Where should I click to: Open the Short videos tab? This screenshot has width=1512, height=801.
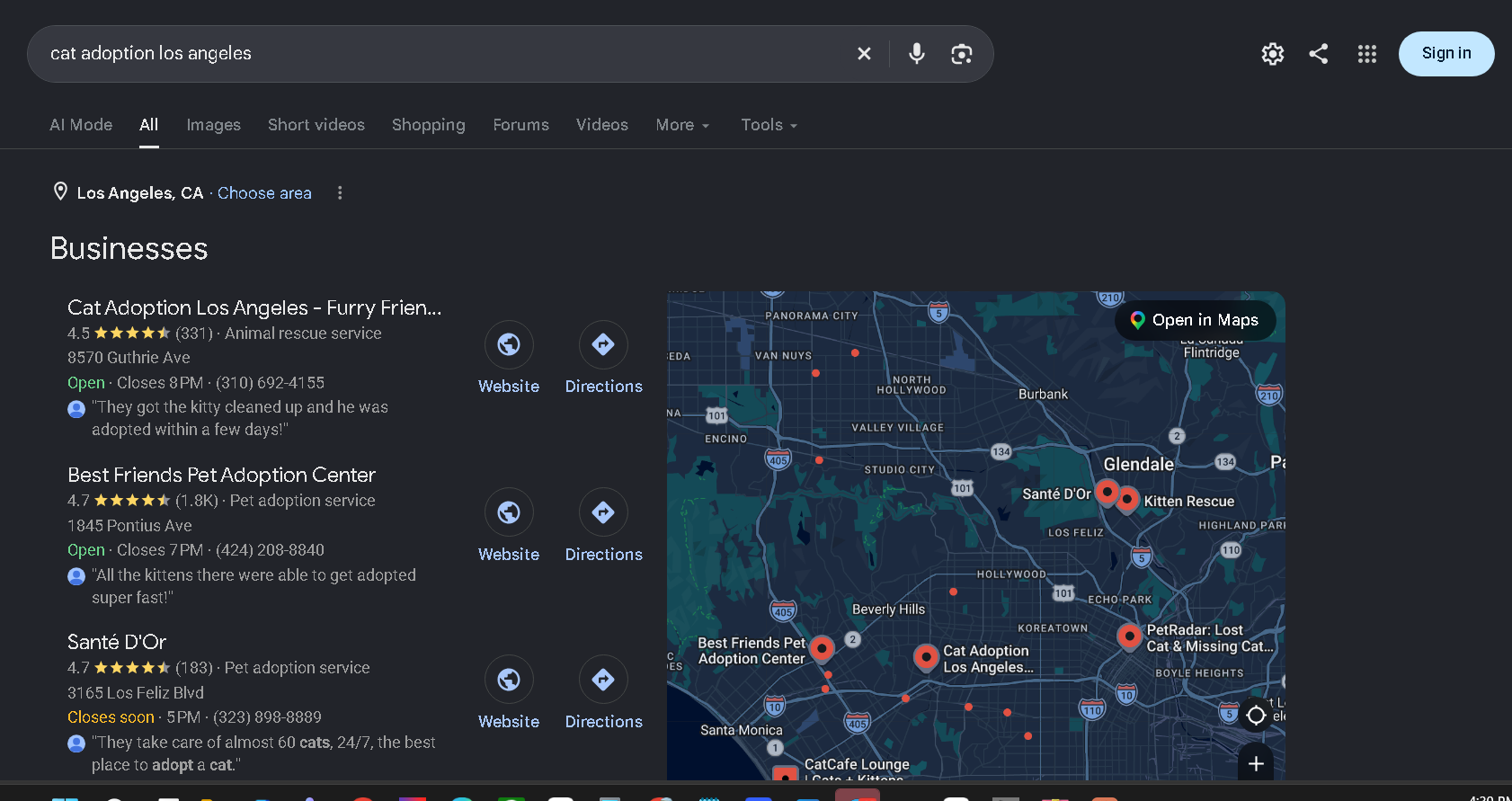point(316,125)
